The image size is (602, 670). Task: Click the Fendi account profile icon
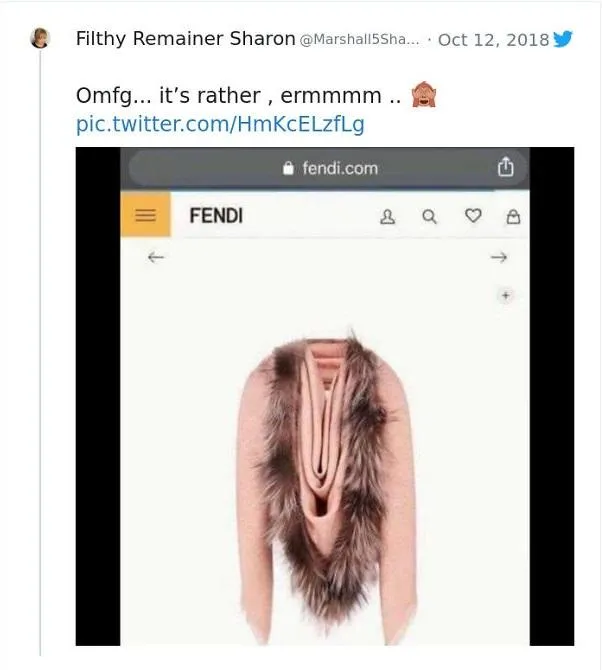point(388,216)
